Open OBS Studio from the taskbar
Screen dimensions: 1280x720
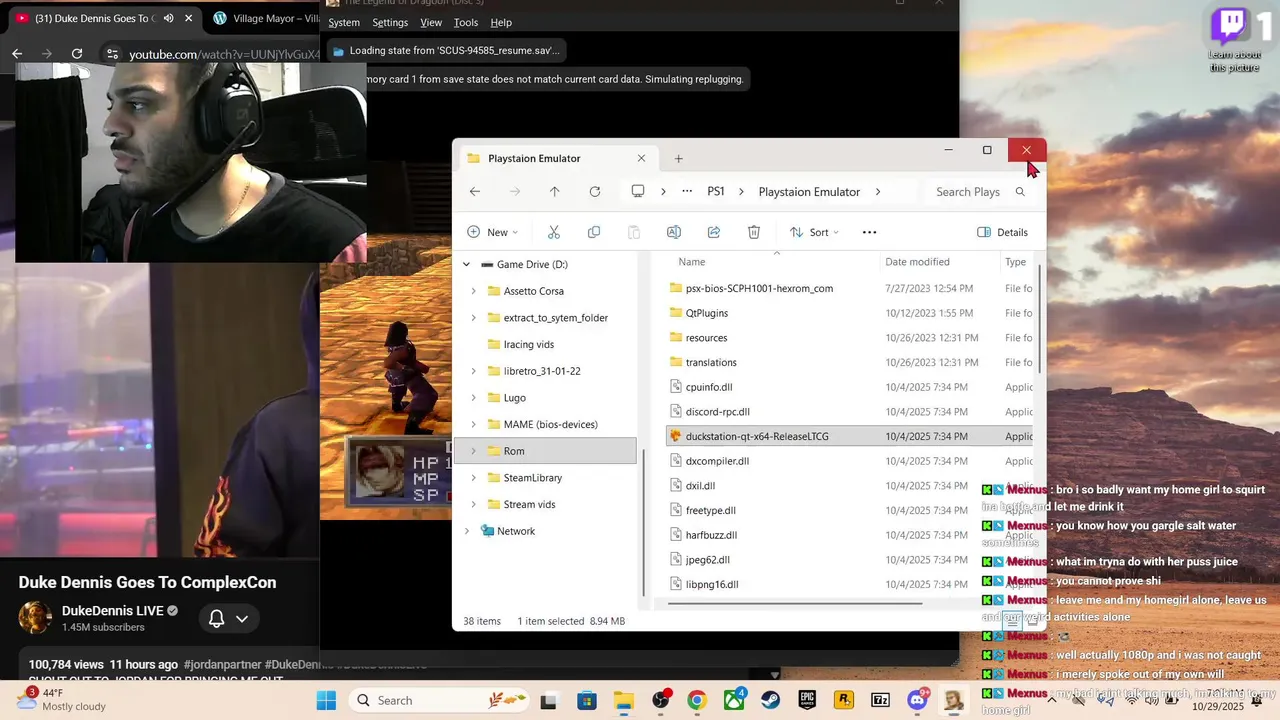coord(661,701)
